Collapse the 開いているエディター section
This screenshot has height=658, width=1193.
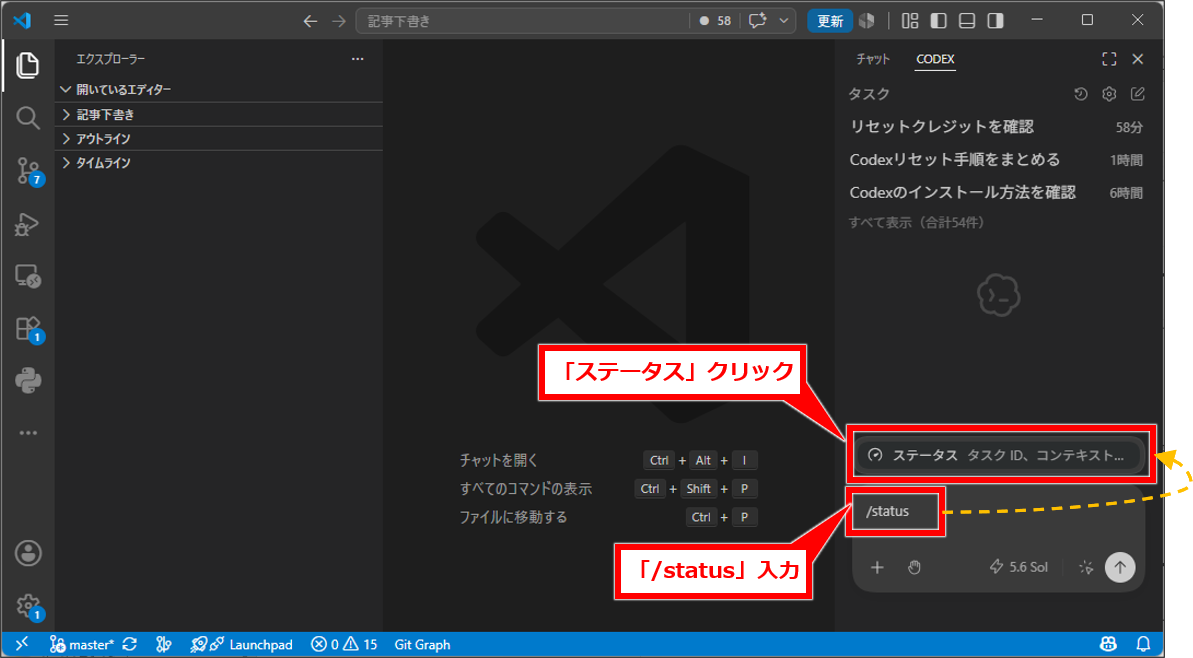[x=219, y=89]
